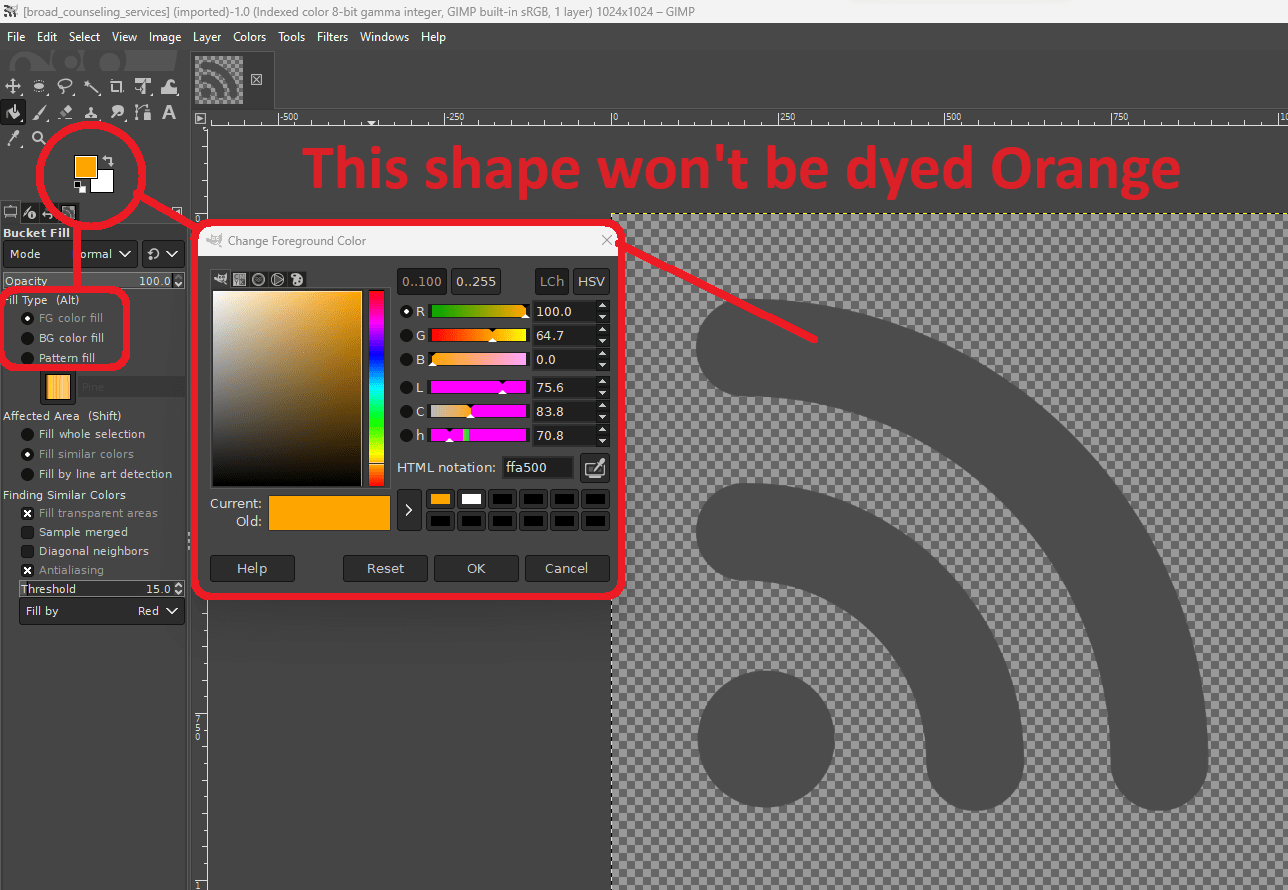The height and width of the screenshot is (890, 1288).
Task: Switch to Watercolor selector tab
Action: pyautogui.click(x=259, y=280)
